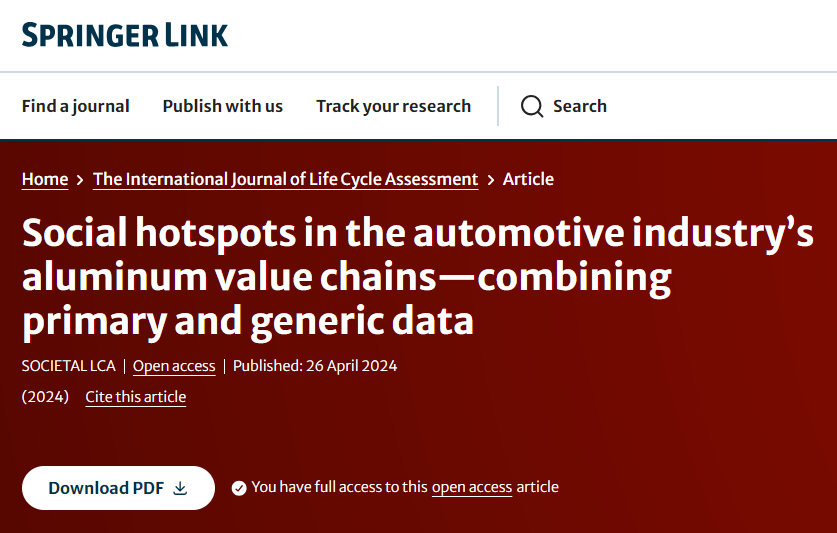Click the Article breadcrumb text
This screenshot has width=837, height=533.
528,179
